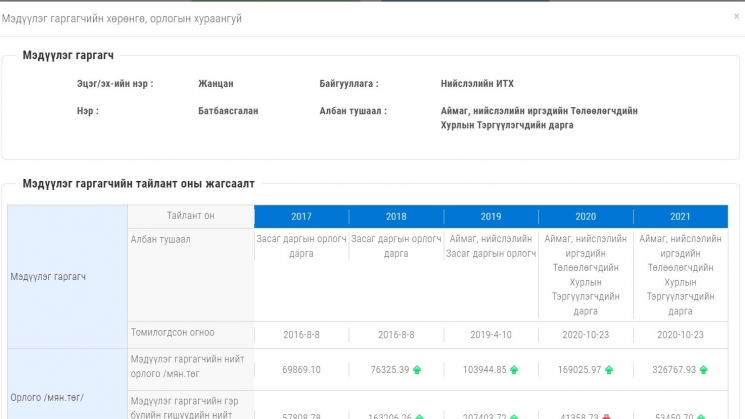Select the 2020 year column header
The width and height of the screenshot is (745, 419).
pos(585,216)
